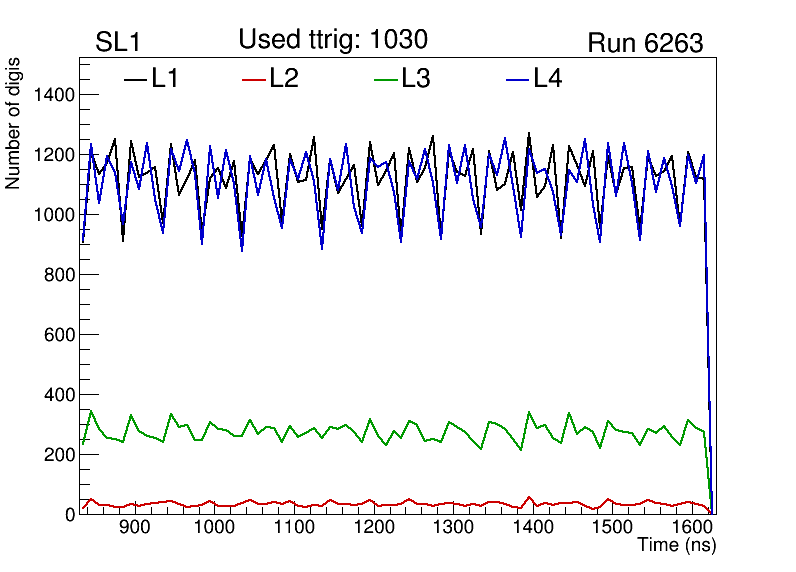The height and width of the screenshot is (572, 796).
Task: Select the L2 legend label text
Action: click(x=284, y=79)
